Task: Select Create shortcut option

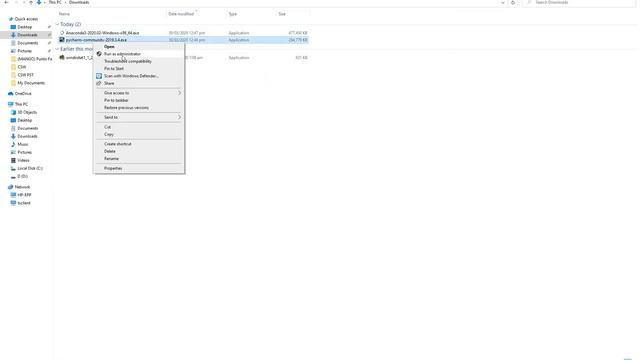Action: [x=118, y=144]
